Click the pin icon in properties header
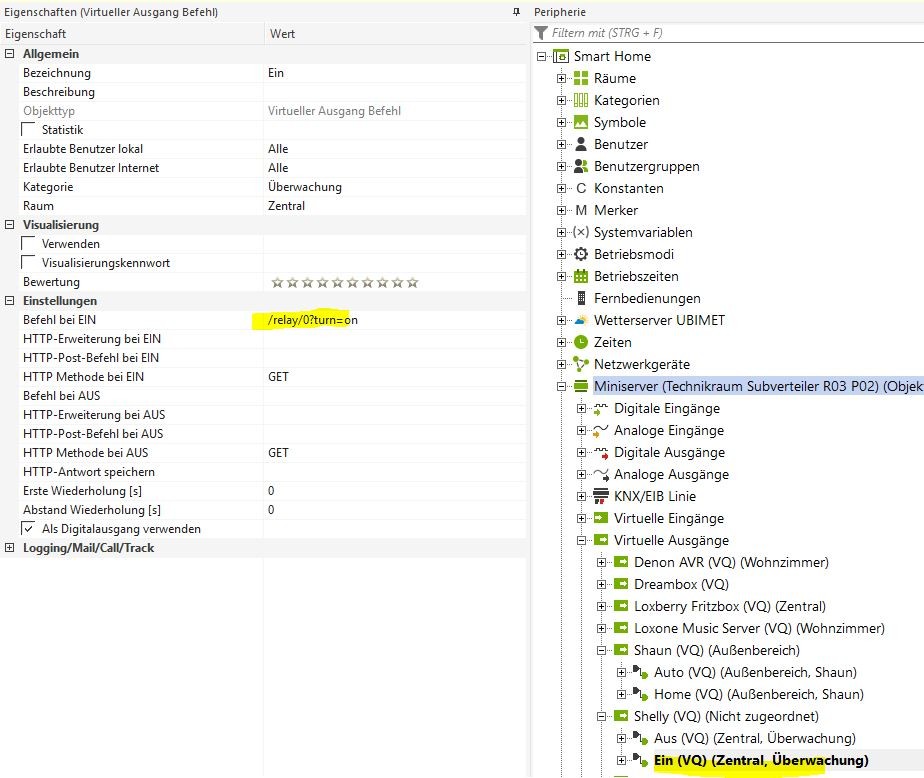924x778 pixels. click(x=516, y=12)
